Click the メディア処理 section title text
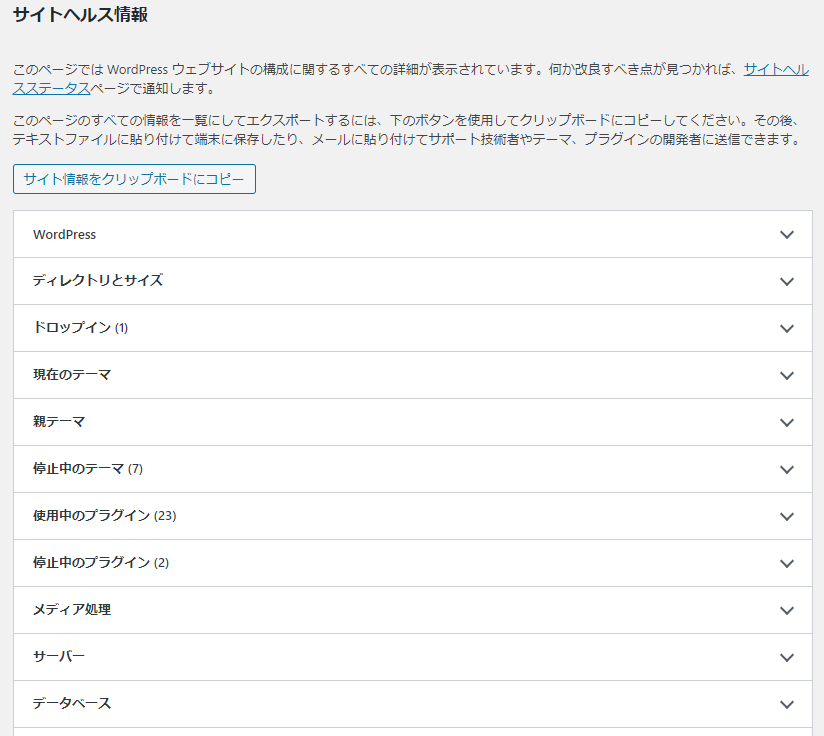824x736 pixels. pyautogui.click(x=71, y=610)
